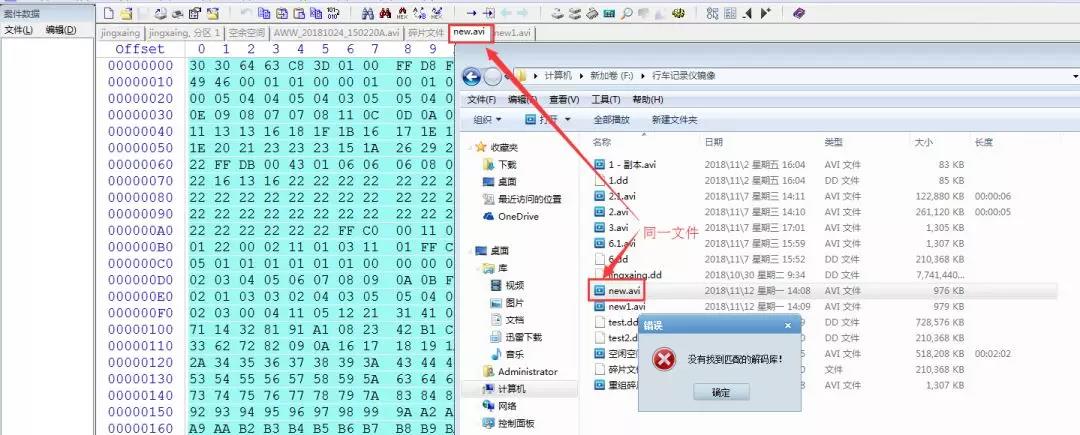Sort files by the 名称 column header
This screenshot has width=1080, height=435.
pos(602,142)
